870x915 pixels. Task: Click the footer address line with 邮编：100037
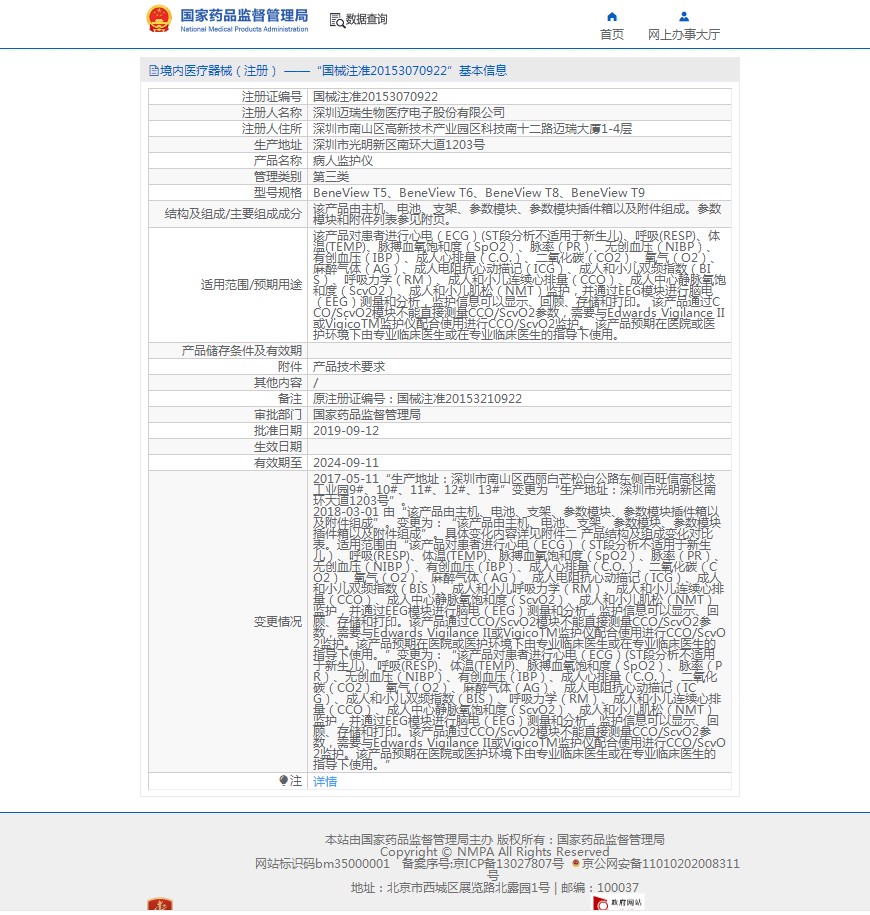(x=495, y=888)
